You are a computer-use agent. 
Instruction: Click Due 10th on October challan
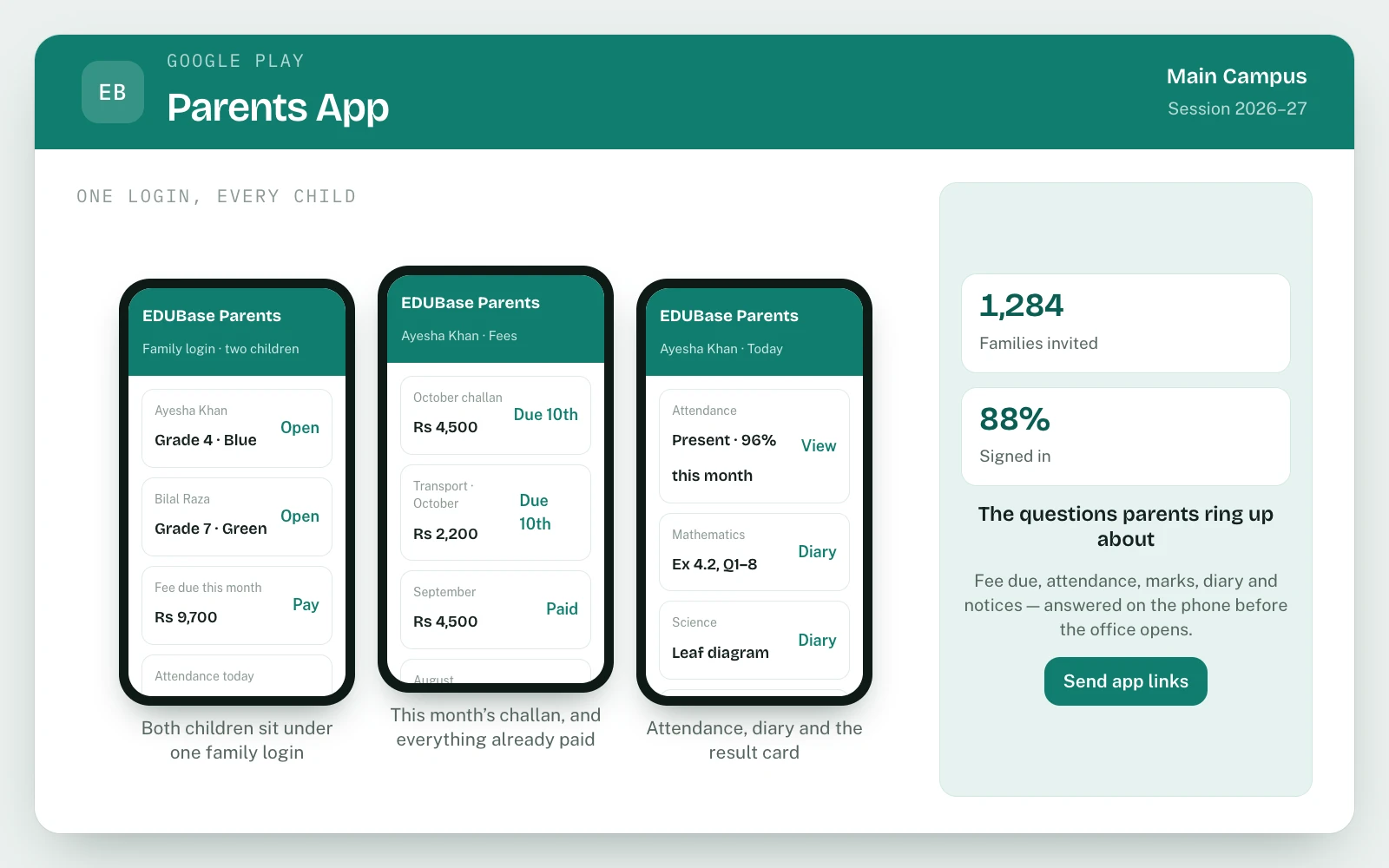[545, 415]
